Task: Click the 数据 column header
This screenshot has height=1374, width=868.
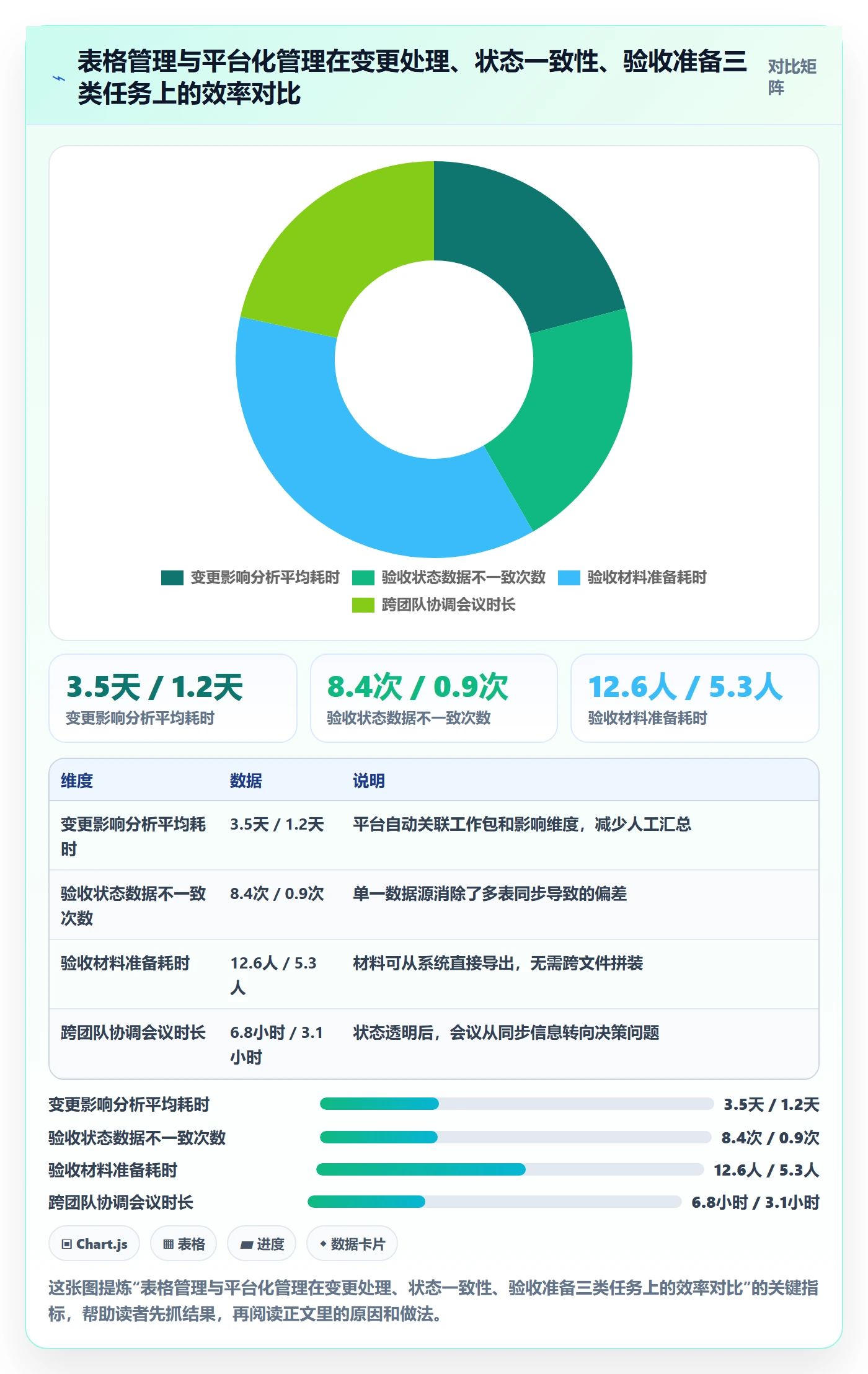Action: point(246,781)
